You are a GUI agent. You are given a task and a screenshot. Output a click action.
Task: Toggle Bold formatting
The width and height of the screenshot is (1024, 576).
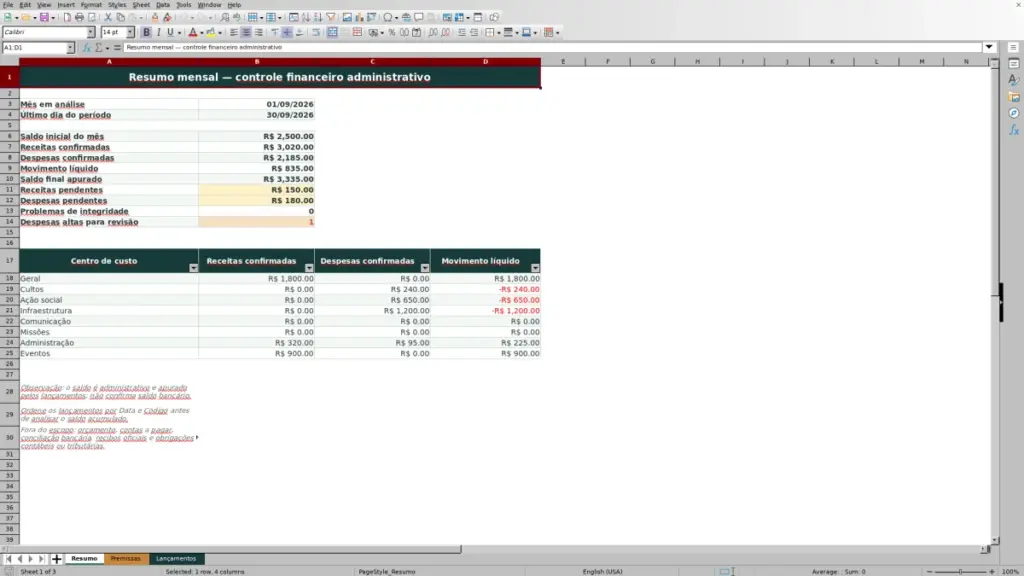146,33
